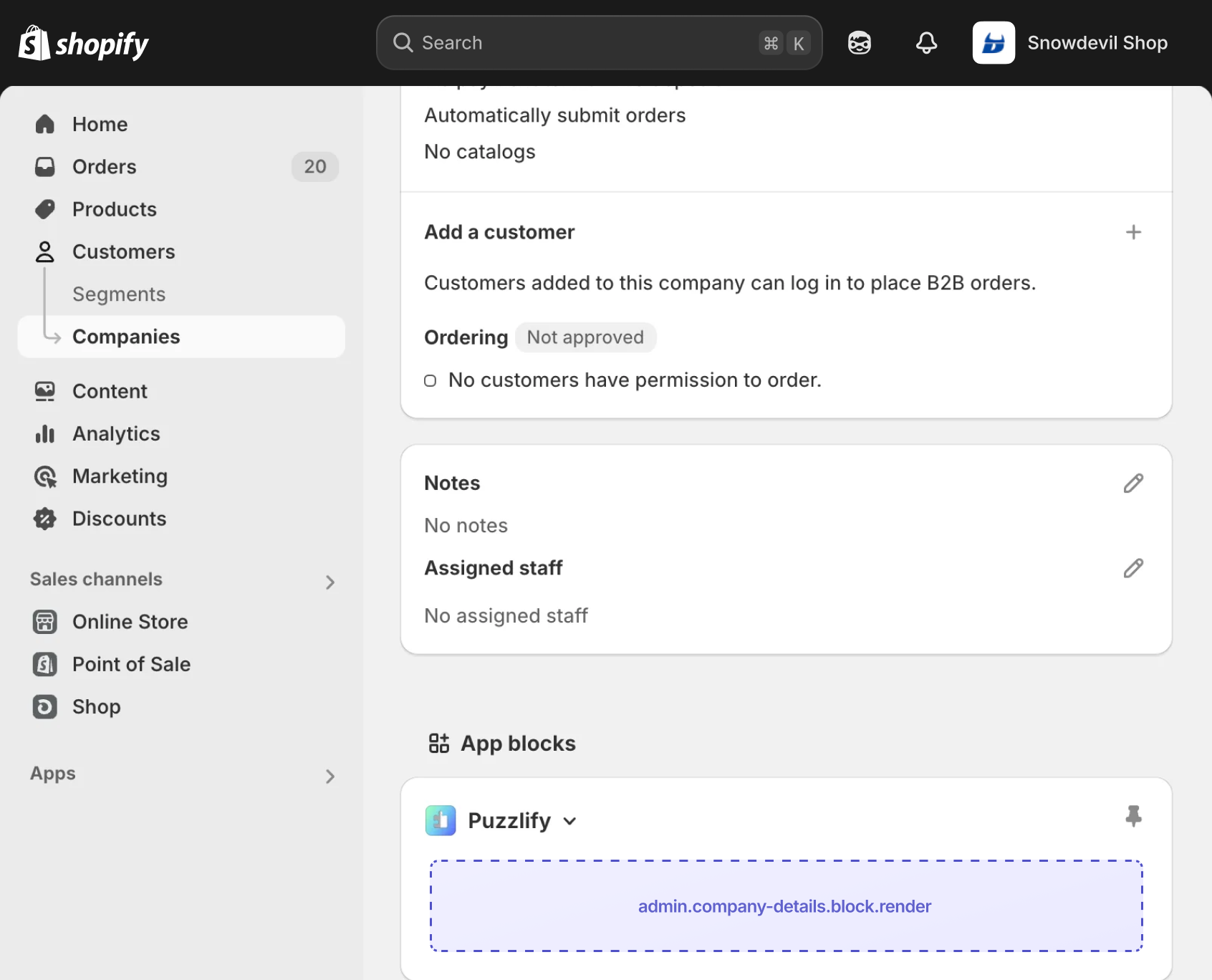The height and width of the screenshot is (980, 1212).
Task: Click the Orders inbox icon
Action: pos(45,167)
